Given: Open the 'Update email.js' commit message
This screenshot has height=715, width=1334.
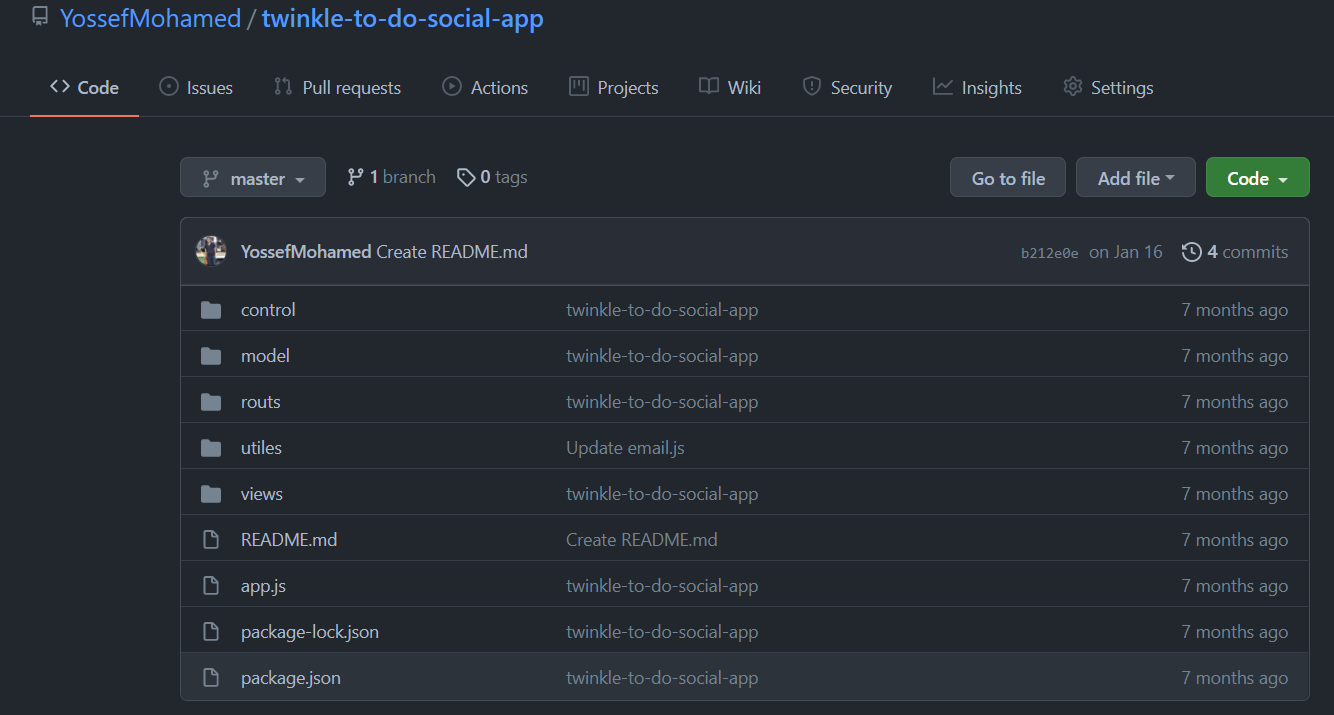Looking at the screenshot, I should click(x=625, y=447).
